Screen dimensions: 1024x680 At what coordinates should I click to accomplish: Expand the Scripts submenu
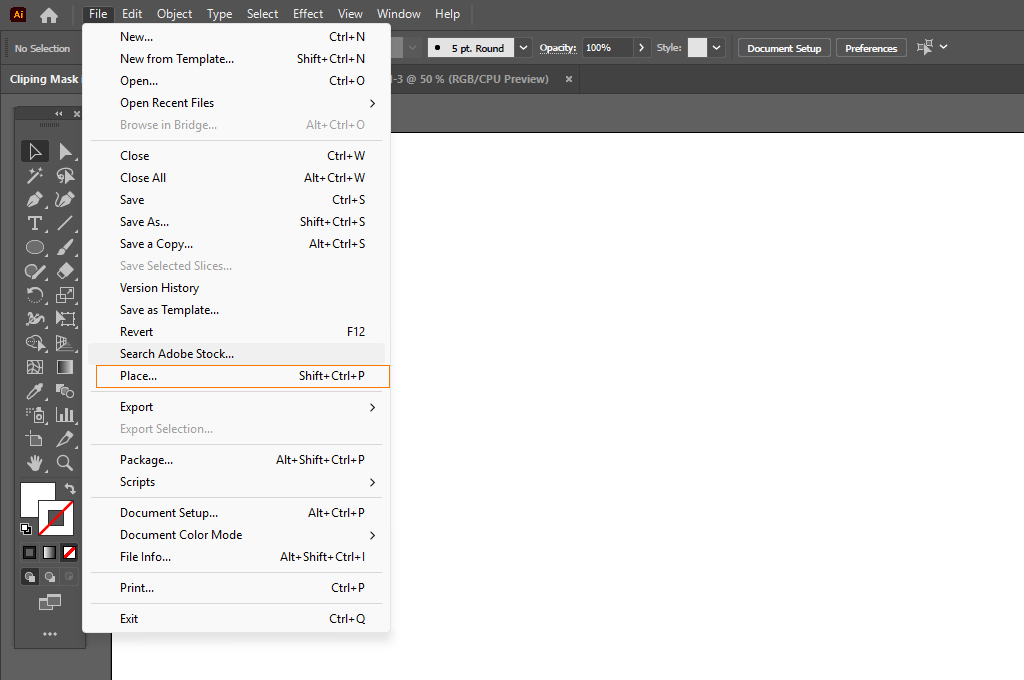372,483
